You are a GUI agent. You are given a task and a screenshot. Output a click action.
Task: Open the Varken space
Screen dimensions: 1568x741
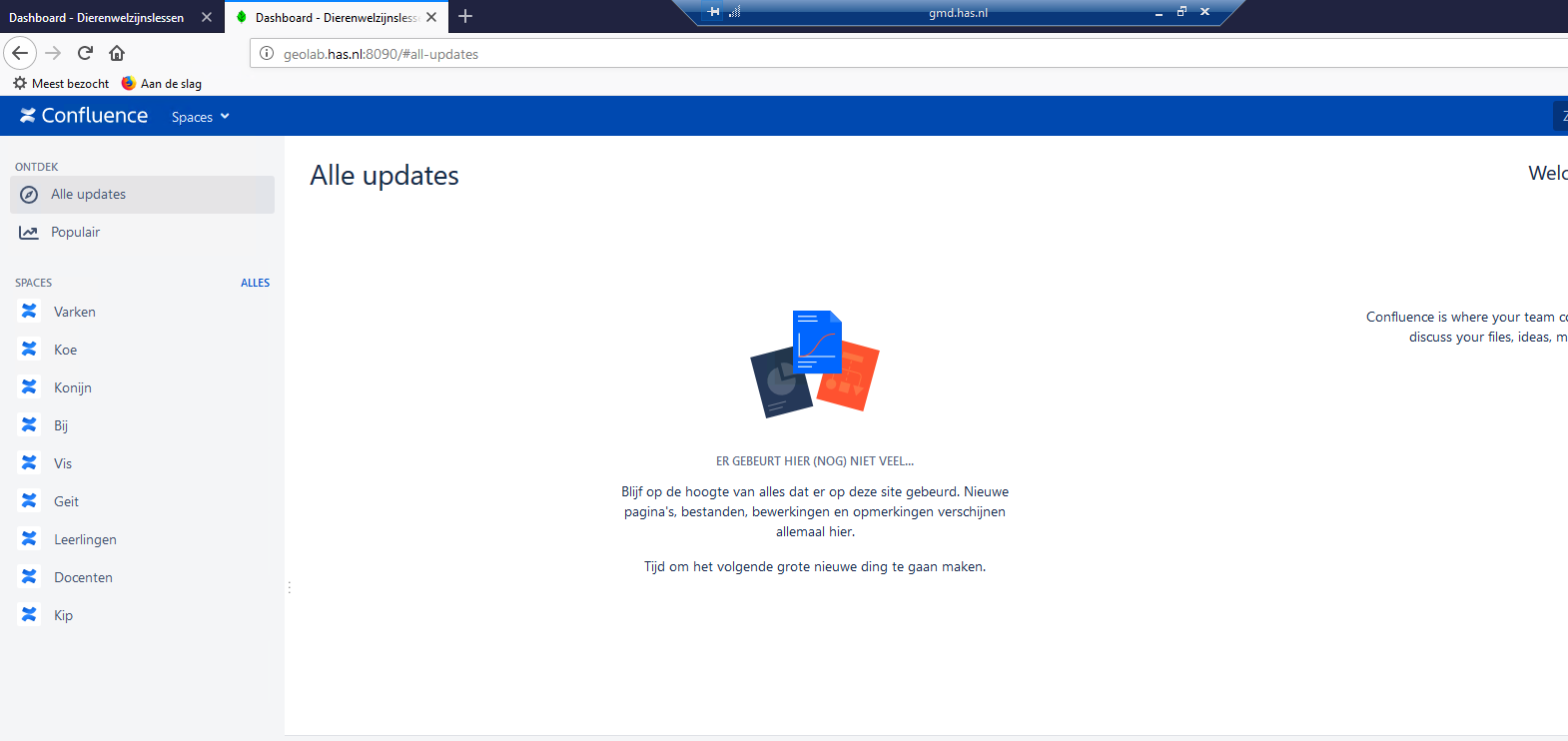click(x=75, y=312)
